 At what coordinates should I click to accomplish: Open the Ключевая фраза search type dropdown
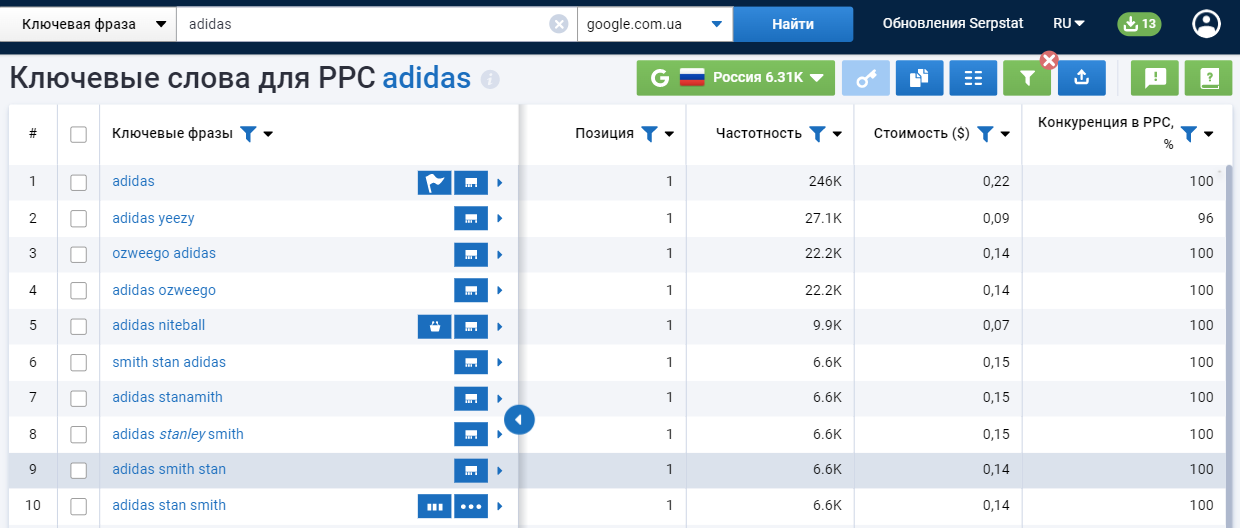[88, 24]
